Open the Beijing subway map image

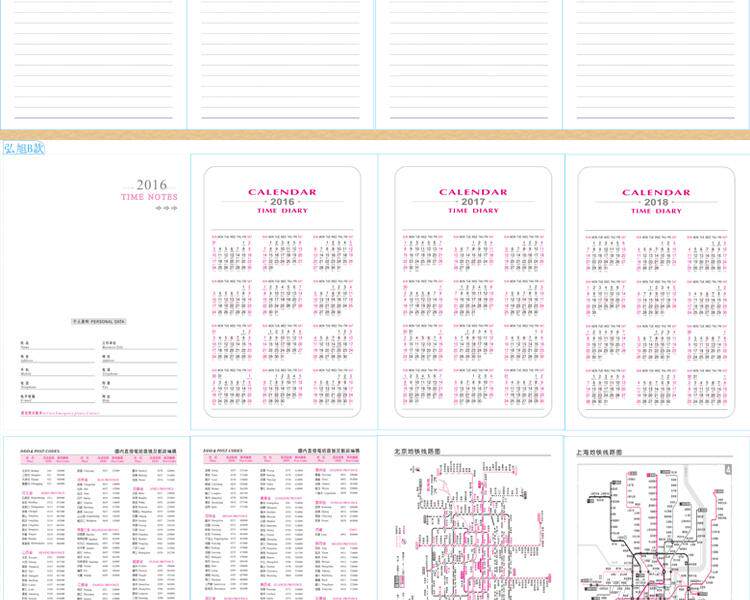pos(471,530)
